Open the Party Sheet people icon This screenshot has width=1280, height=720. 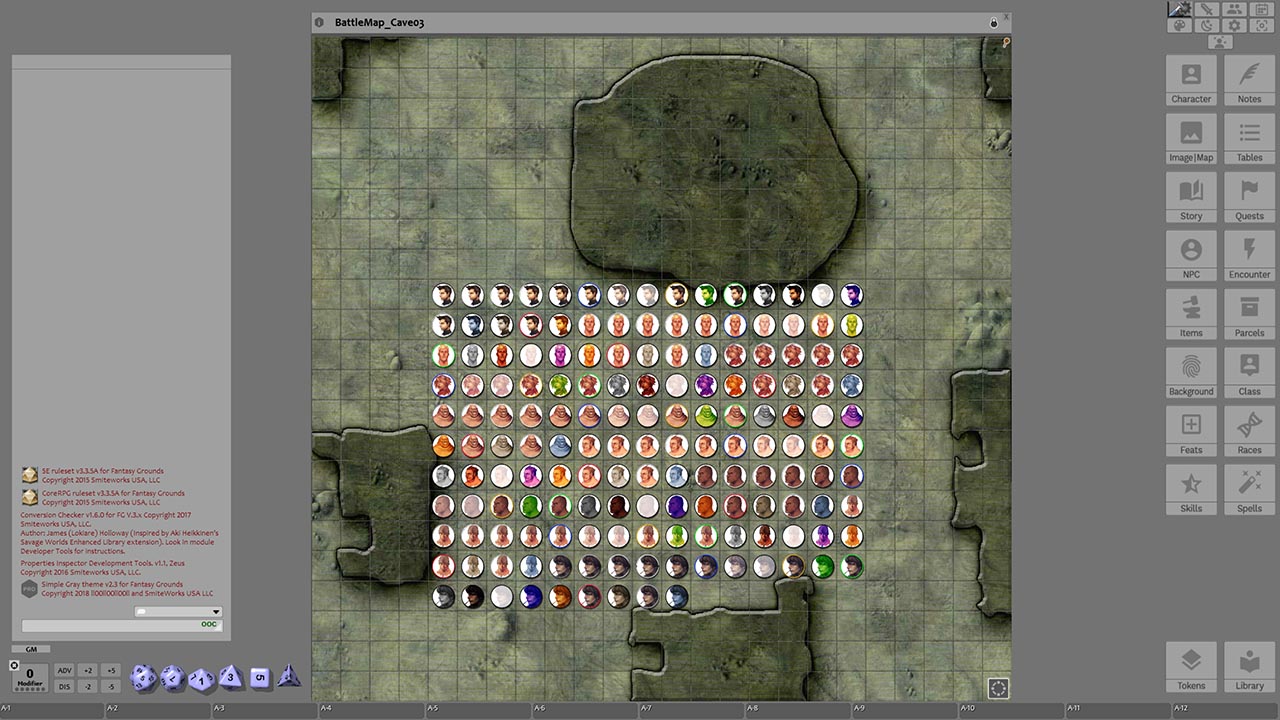[x=1235, y=9]
